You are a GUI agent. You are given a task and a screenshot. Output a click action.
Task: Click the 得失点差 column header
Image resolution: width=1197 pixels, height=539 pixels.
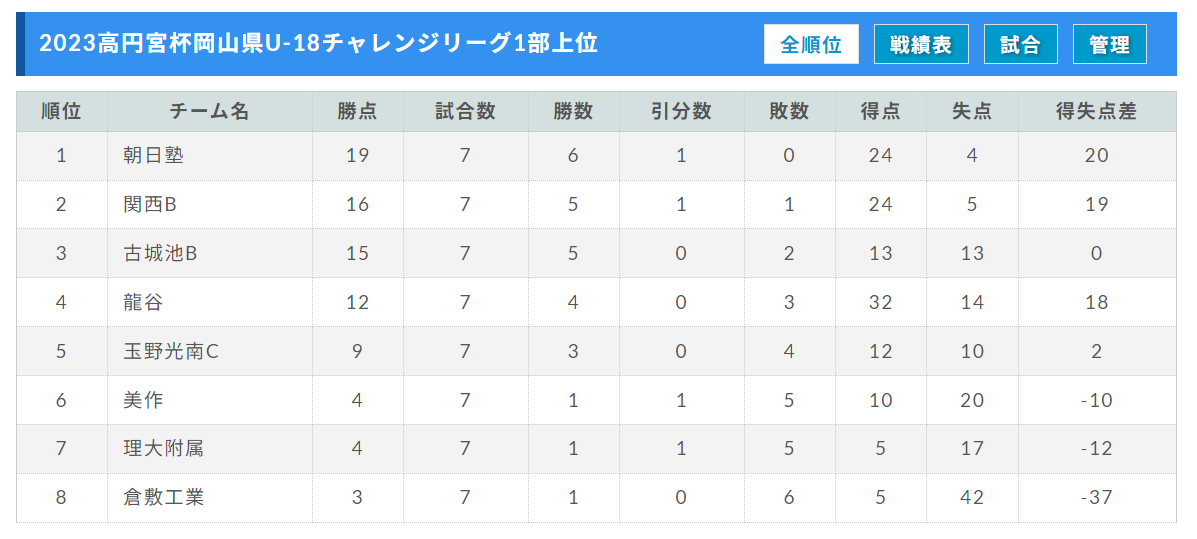(1096, 111)
